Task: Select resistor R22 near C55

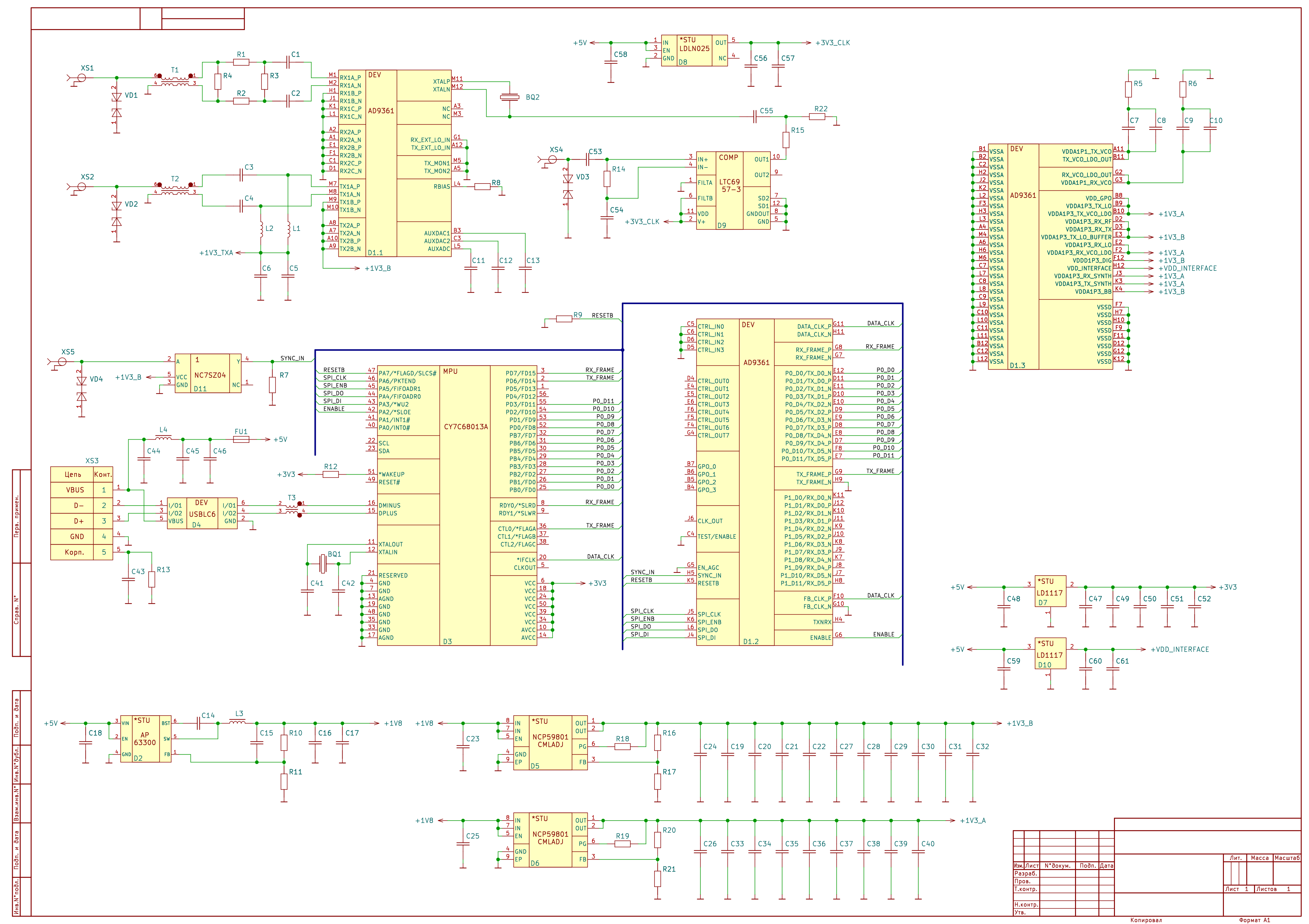Action: [x=817, y=116]
